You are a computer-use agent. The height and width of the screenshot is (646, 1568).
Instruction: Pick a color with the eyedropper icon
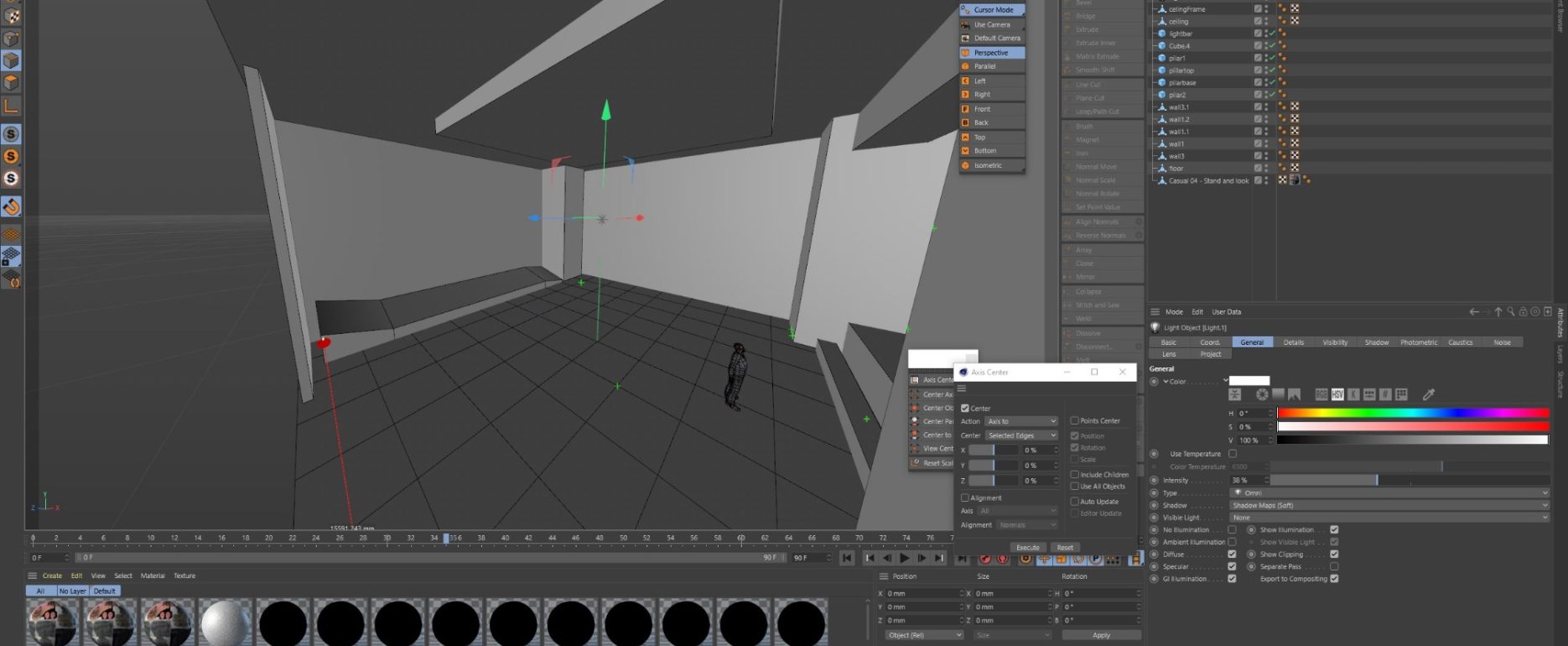pyautogui.click(x=1429, y=394)
